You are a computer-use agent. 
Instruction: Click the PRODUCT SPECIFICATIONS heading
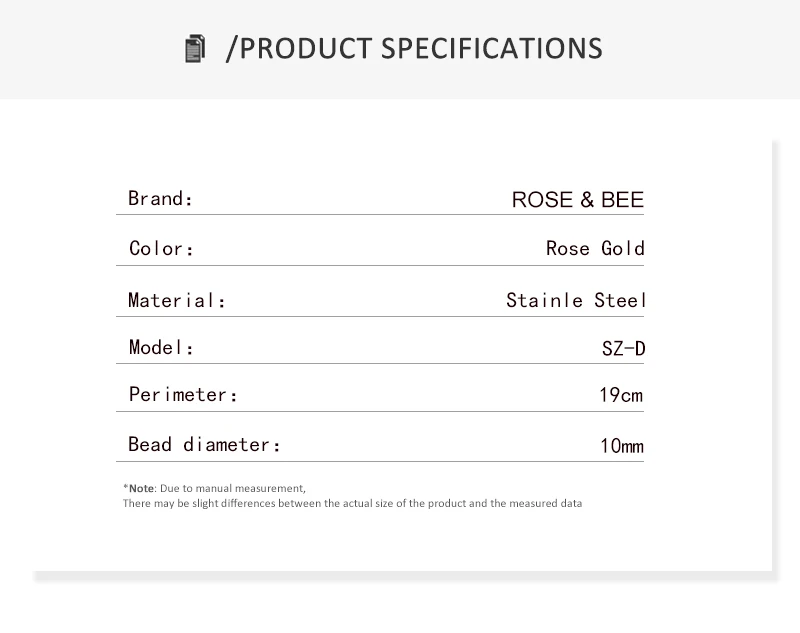414,48
